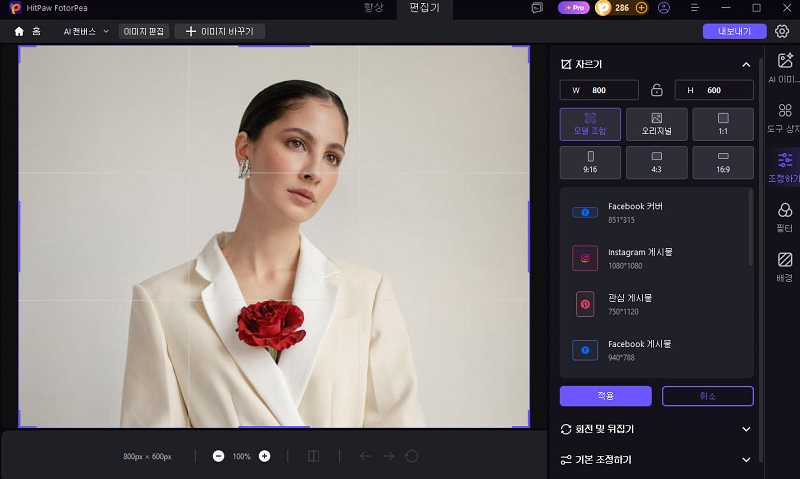Open the hamburger menu in title bar
This screenshot has width=800, height=479.
click(x=694, y=8)
